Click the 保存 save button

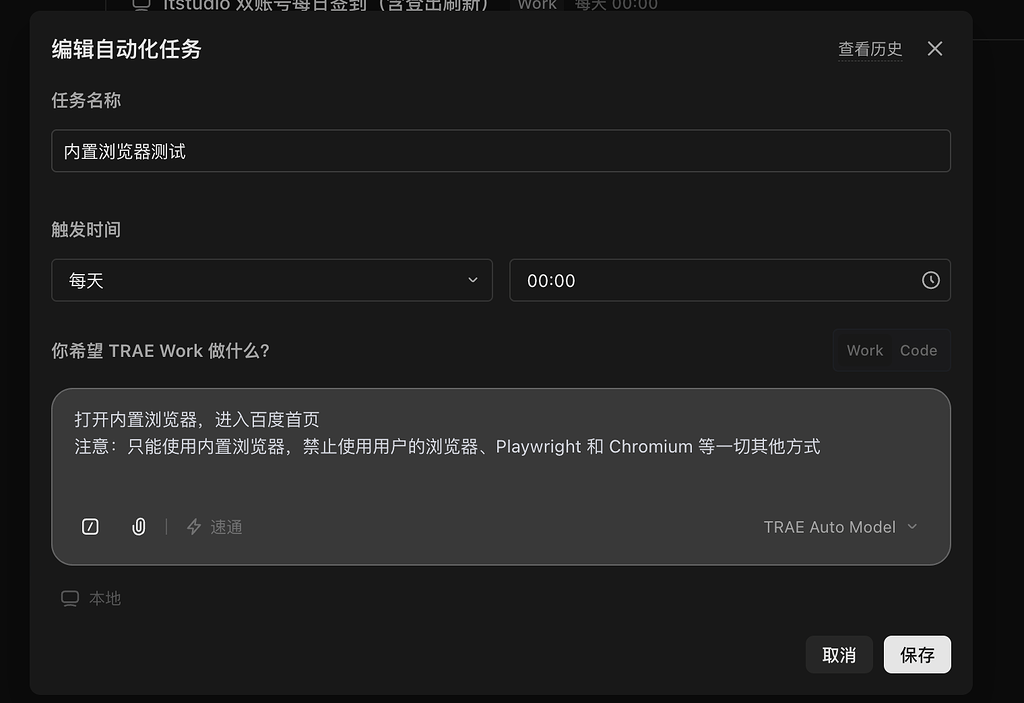pos(917,655)
